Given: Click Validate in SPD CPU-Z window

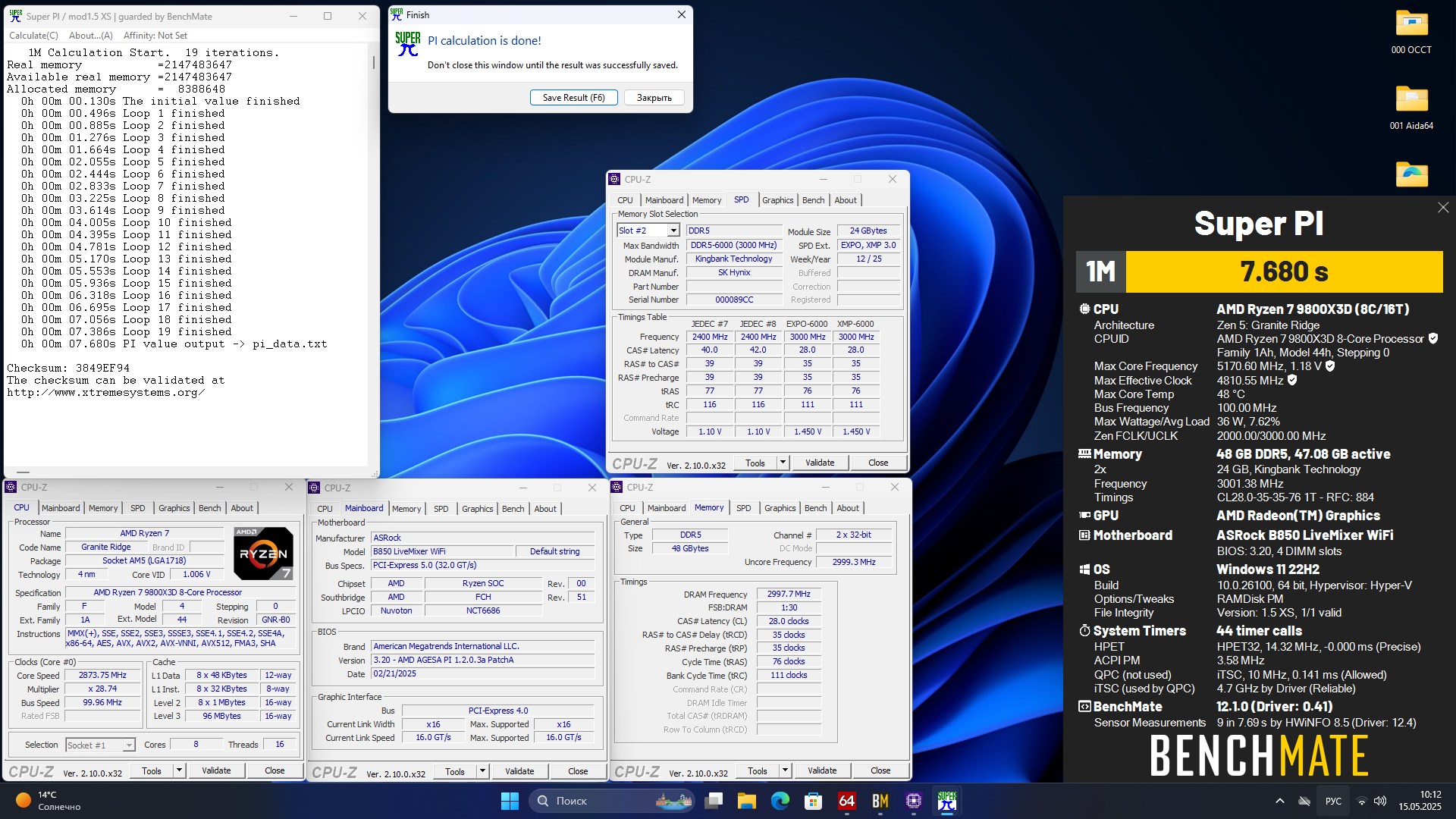Looking at the screenshot, I should (819, 463).
